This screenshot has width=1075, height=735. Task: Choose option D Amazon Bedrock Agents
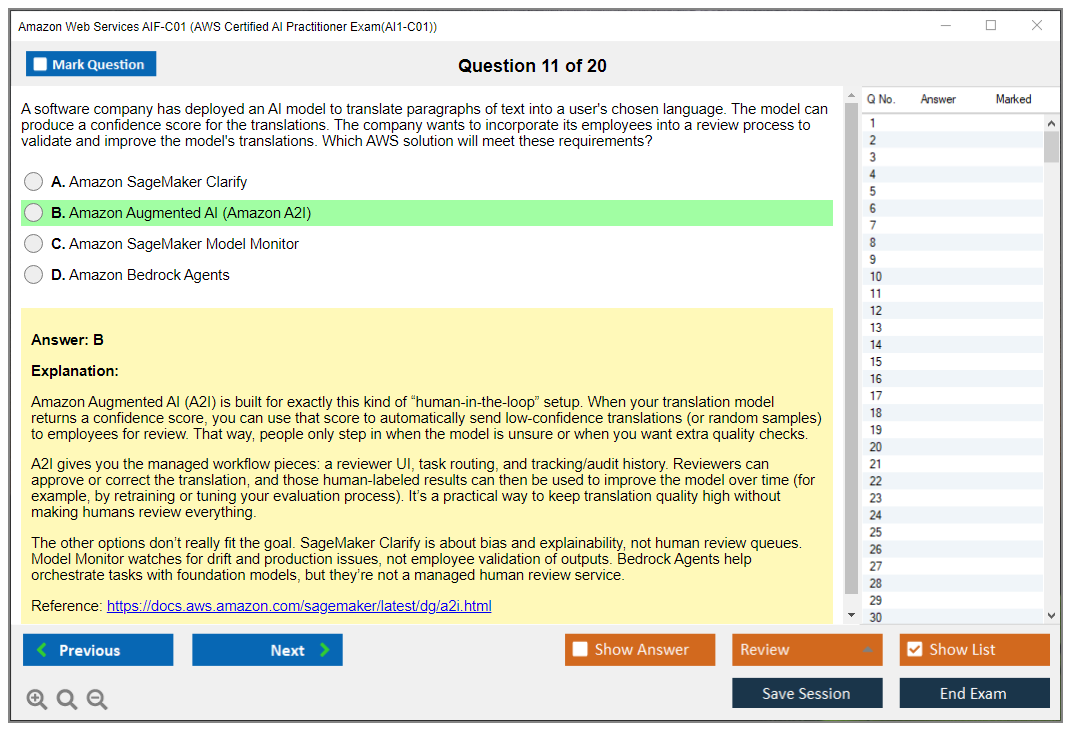tap(34, 275)
